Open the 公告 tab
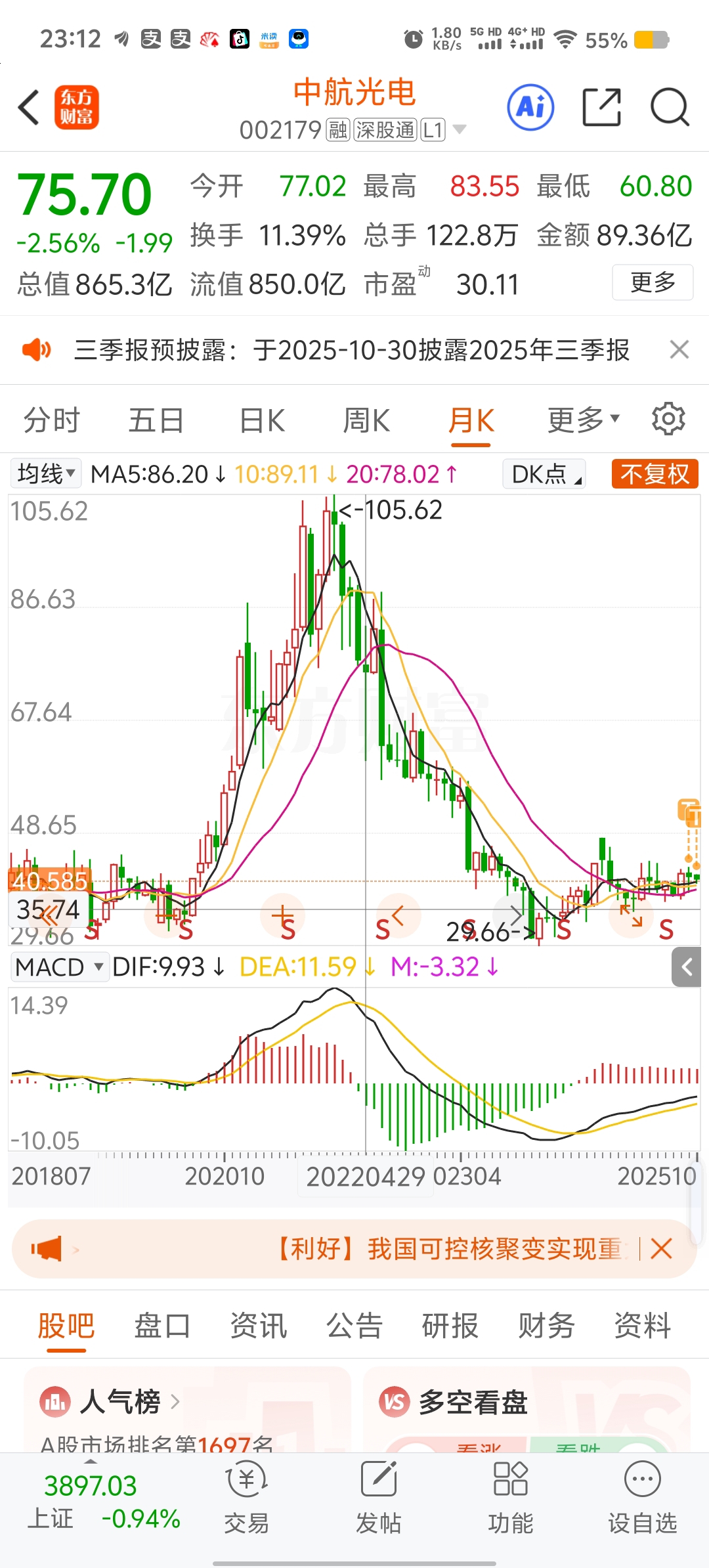 point(354,1325)
